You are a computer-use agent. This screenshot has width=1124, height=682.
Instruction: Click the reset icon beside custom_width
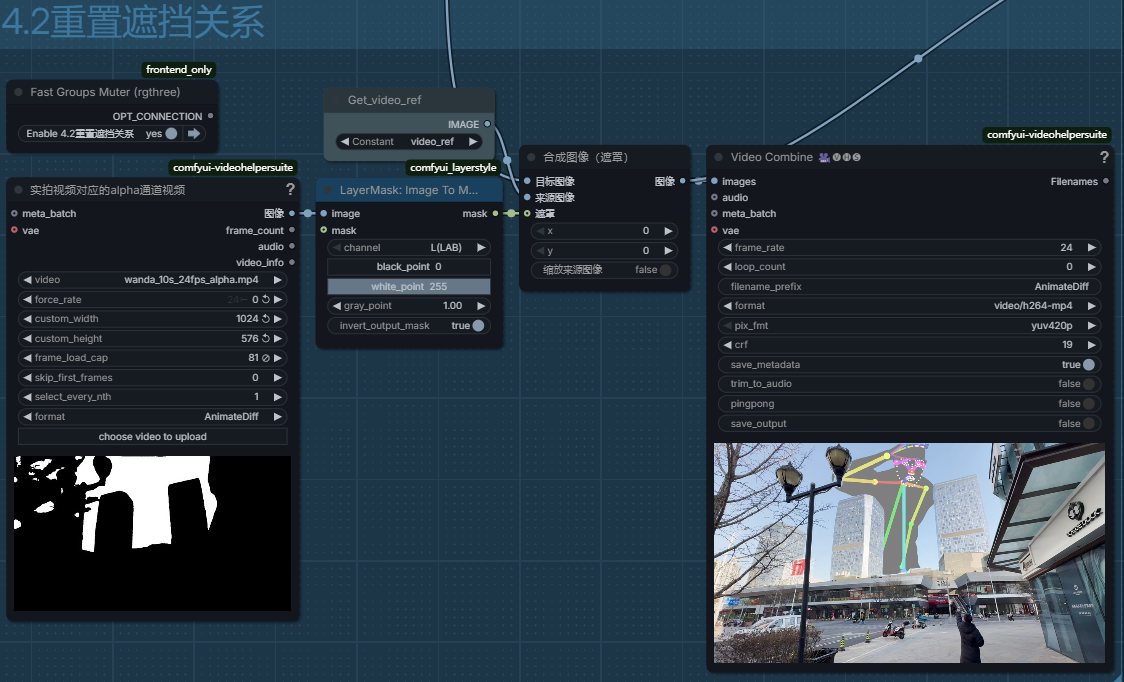pos(267,319)
